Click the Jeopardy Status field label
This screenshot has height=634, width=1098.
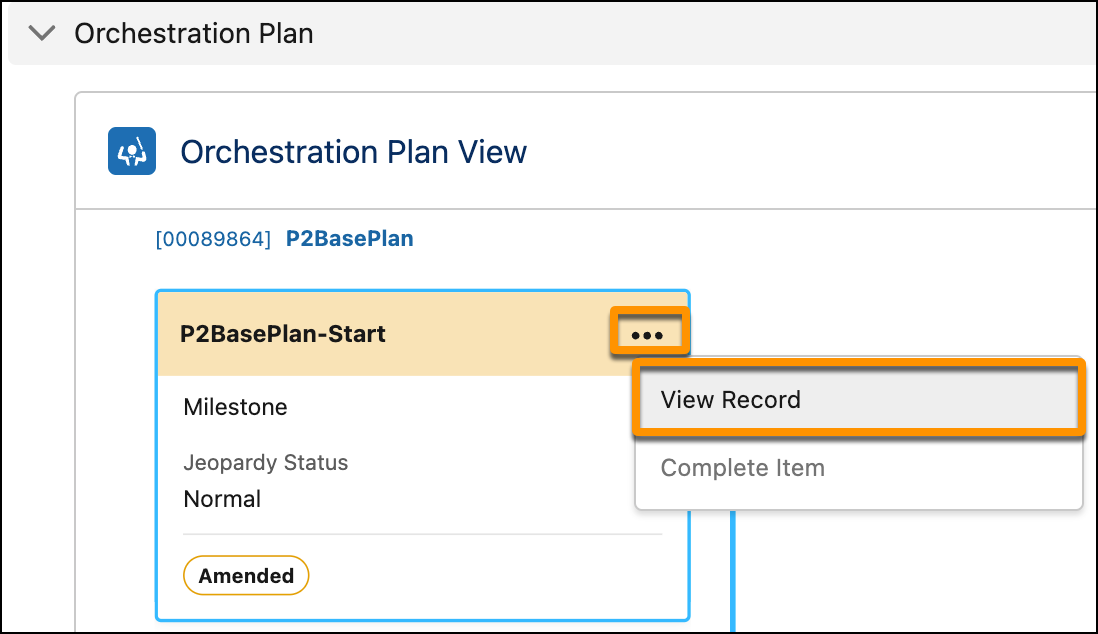(x=265, y=462)
